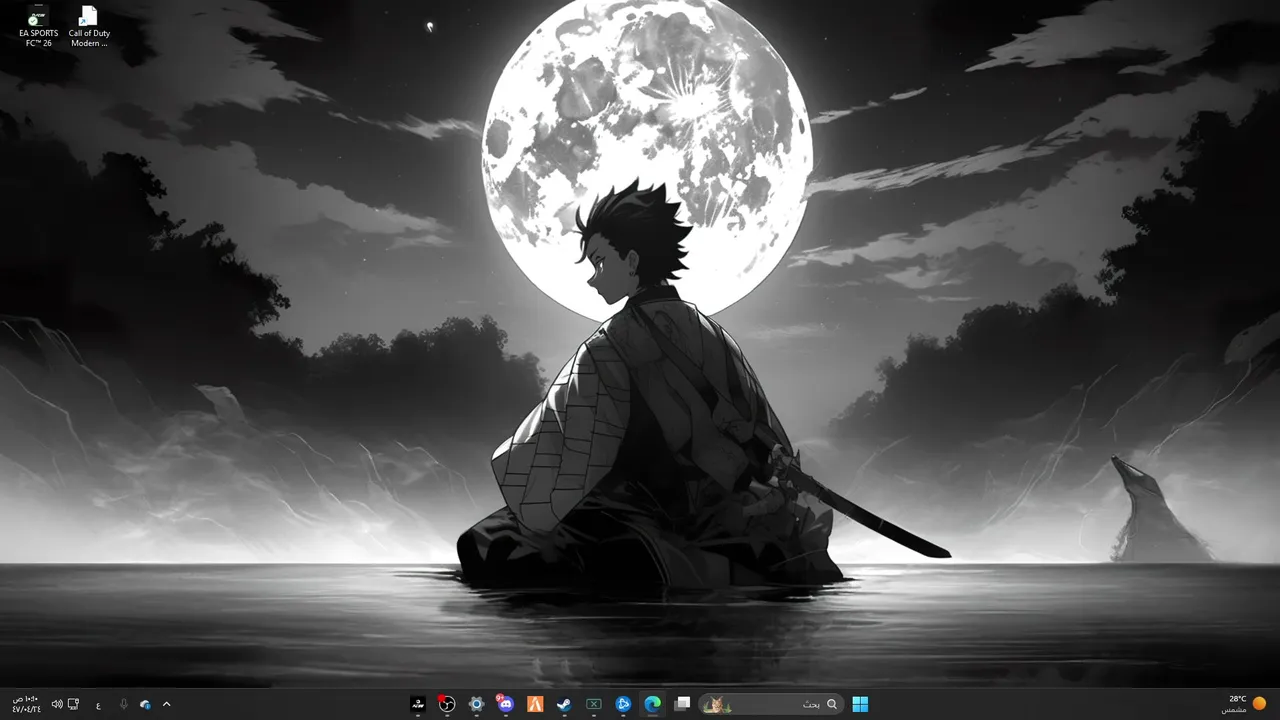
Task: Open the black NEW app in taskbar
Action: (x=418, y=704)
